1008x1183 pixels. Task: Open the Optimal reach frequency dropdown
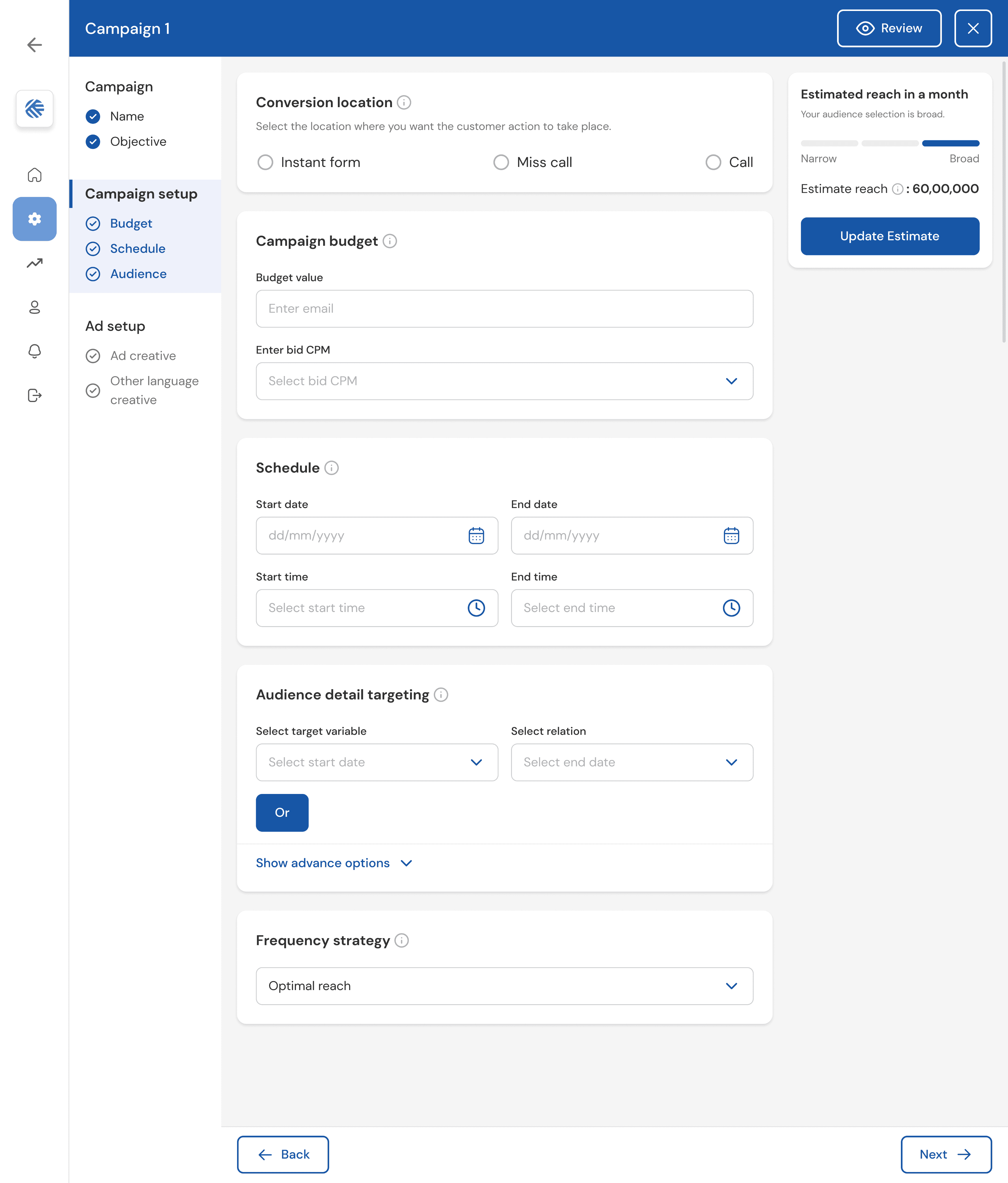coord(504,986)
